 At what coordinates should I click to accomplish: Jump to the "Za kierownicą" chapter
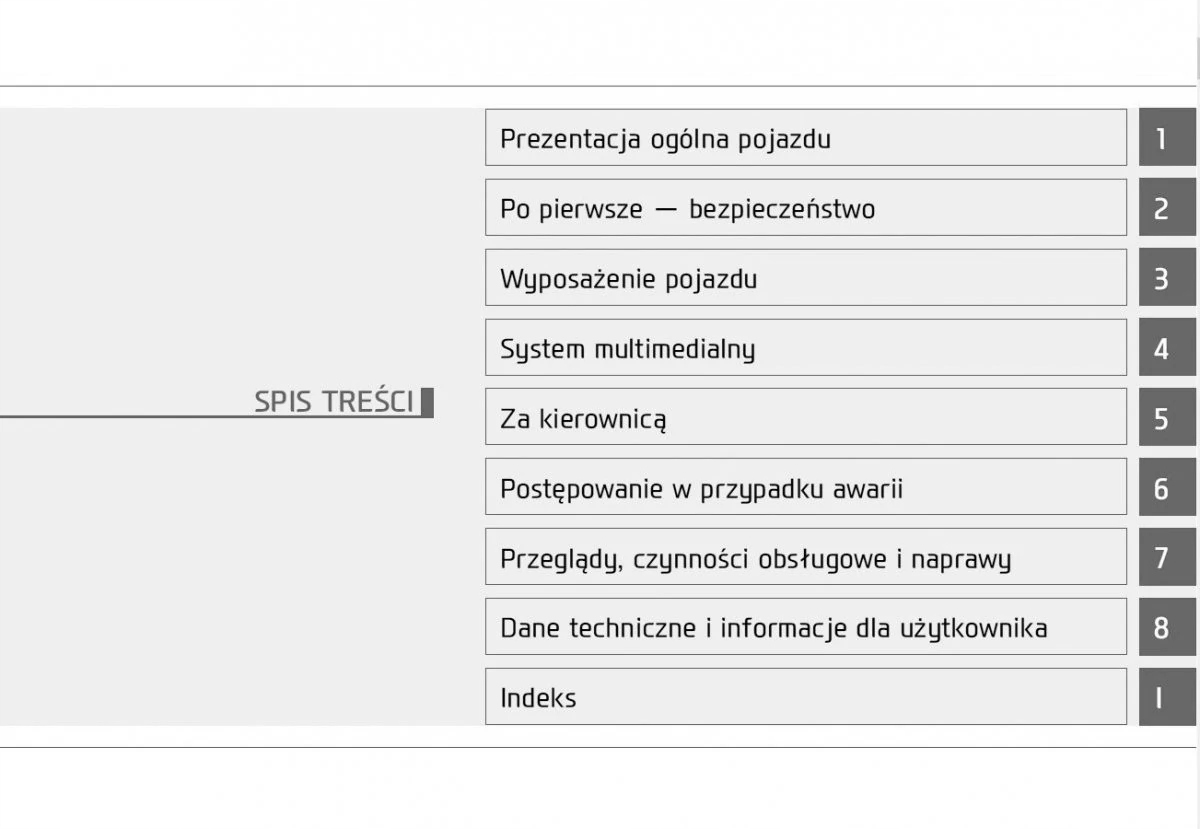[805, 417]
